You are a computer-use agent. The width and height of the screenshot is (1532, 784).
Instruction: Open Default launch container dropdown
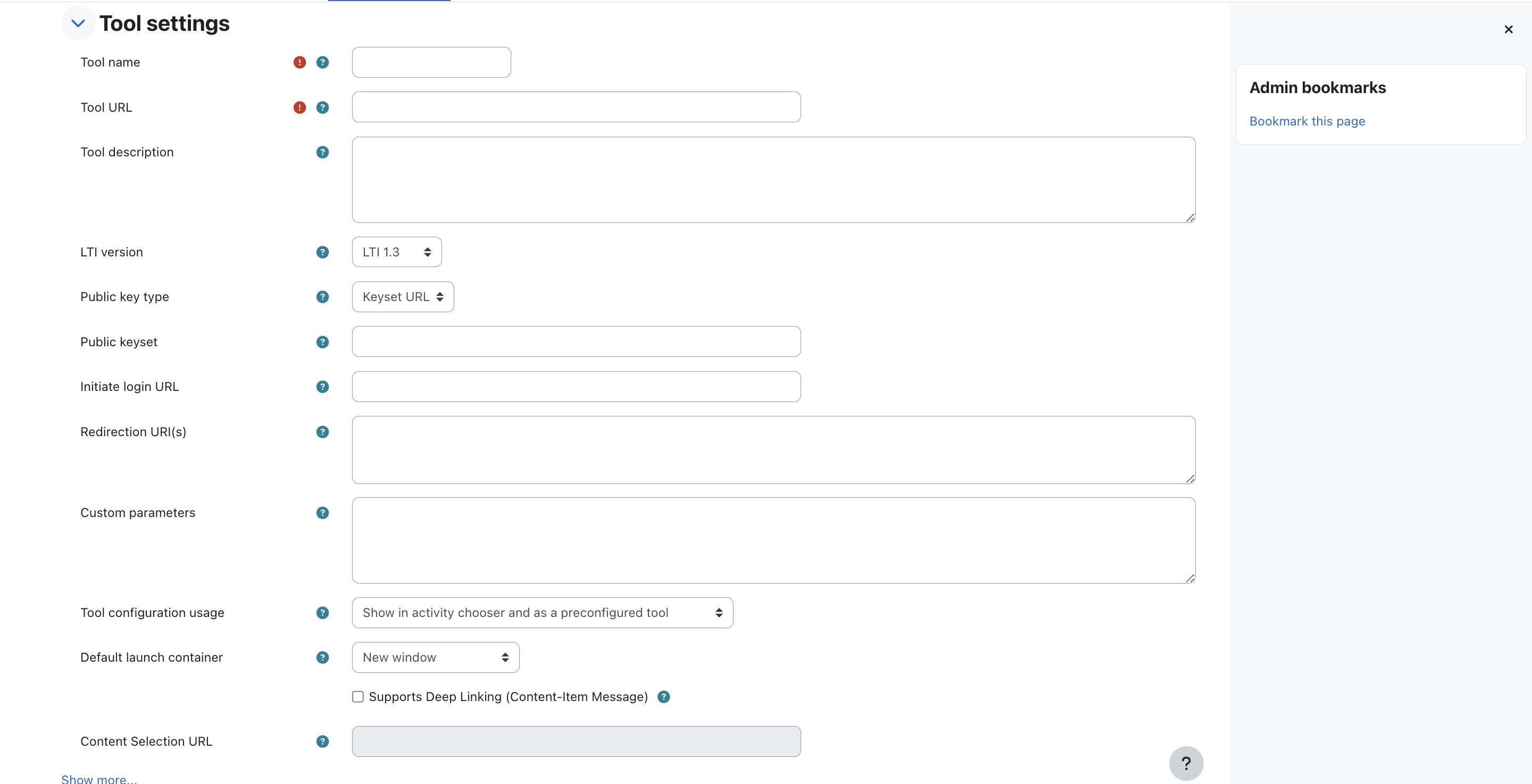pyautogui.click(x=435, y=657)
